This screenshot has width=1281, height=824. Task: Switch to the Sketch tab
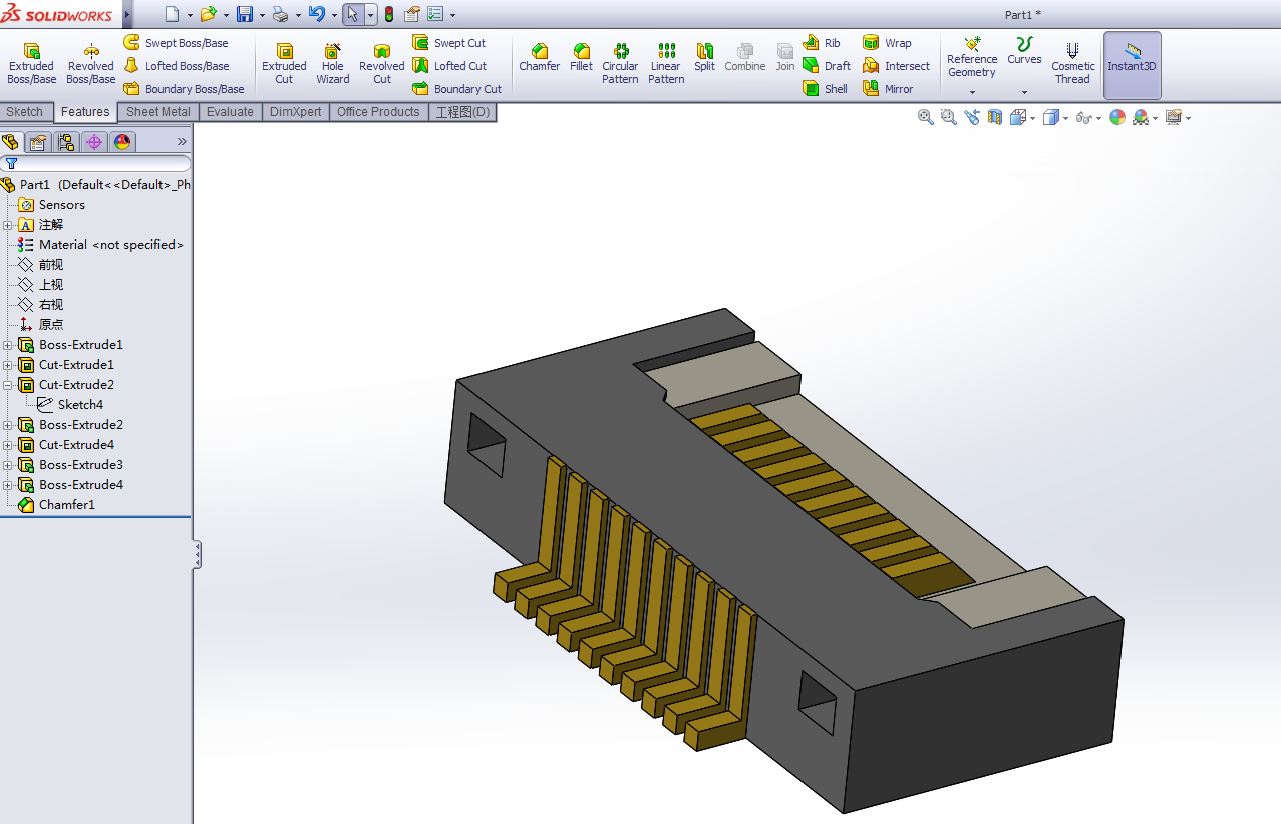coord(25,112)
